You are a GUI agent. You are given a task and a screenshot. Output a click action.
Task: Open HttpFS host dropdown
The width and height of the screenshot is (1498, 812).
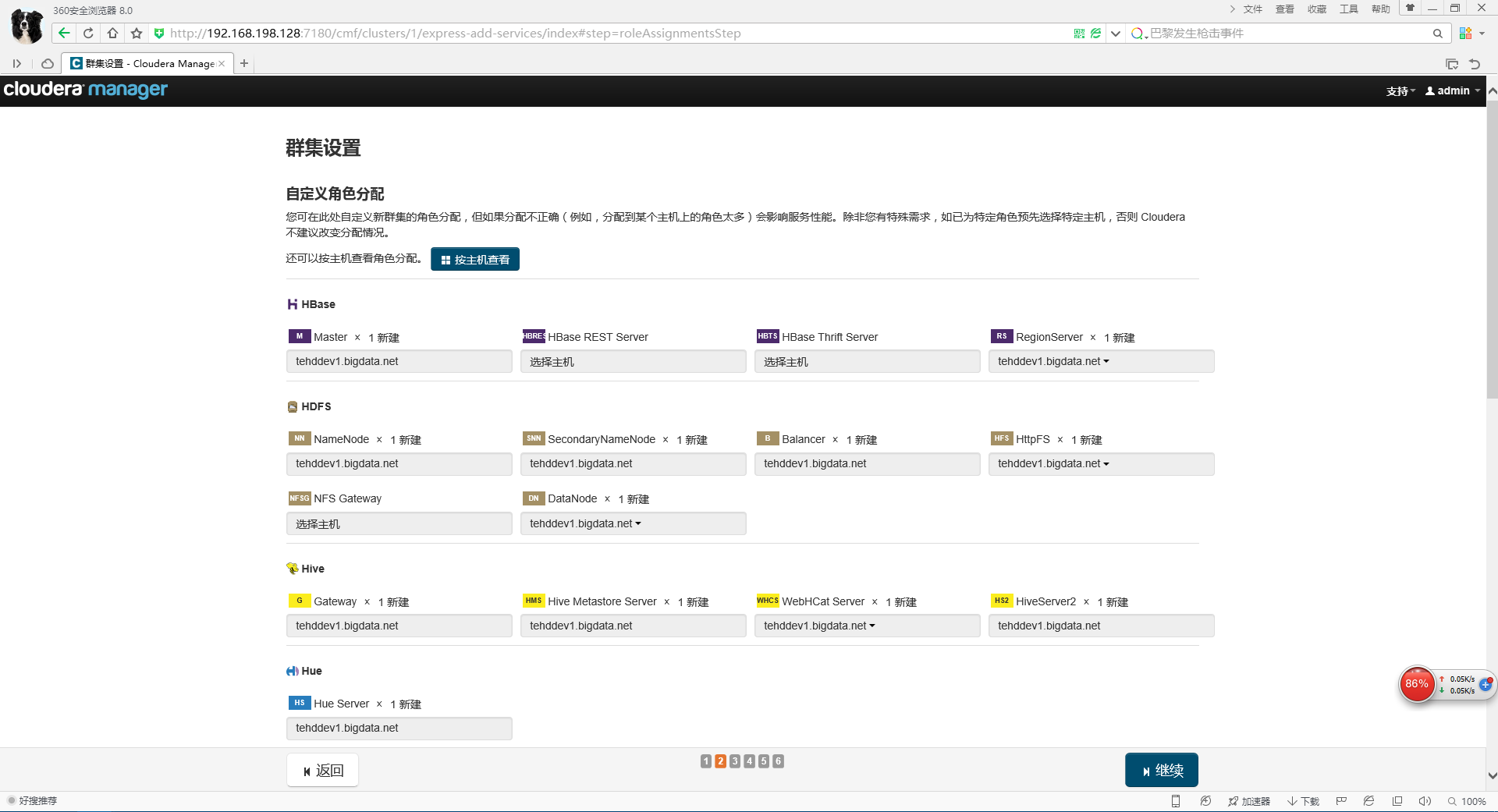tap(1101, 463)
